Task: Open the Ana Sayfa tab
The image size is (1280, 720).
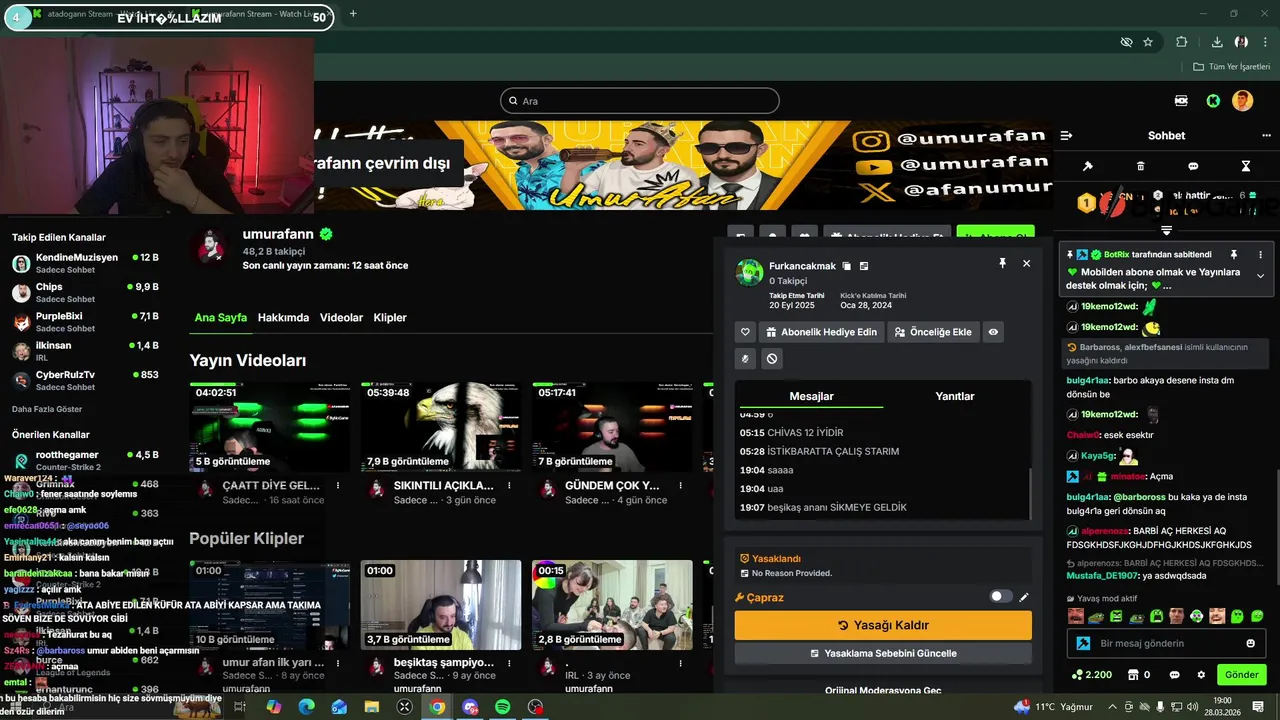Action: [x=220, y=318]
